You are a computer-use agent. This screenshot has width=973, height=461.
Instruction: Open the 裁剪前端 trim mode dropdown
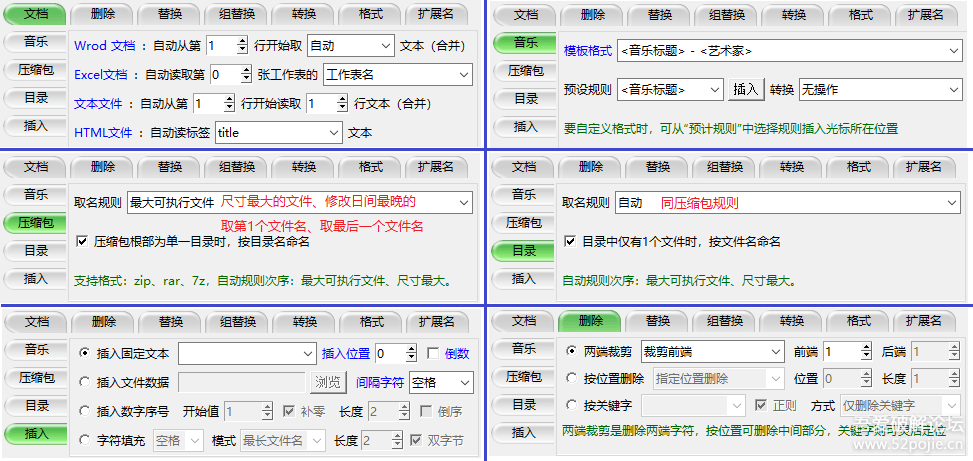coord(775,352)
